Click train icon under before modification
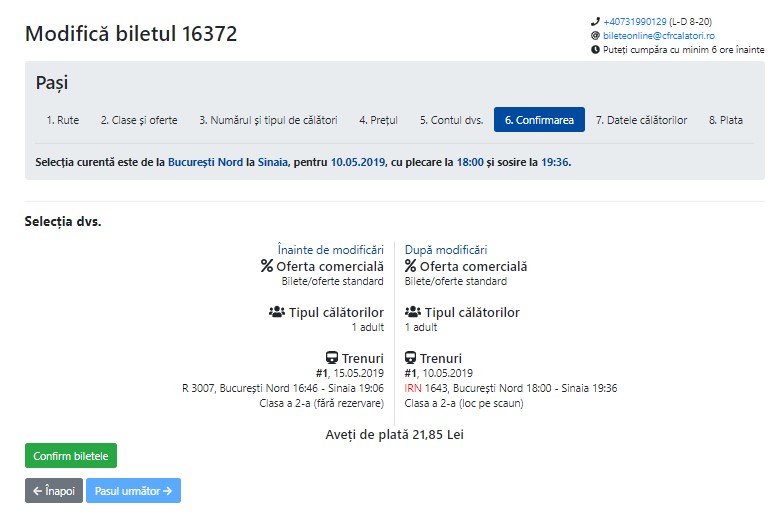Screen dimensions: 773x514 pyautogui.click(x=332, y=359)
